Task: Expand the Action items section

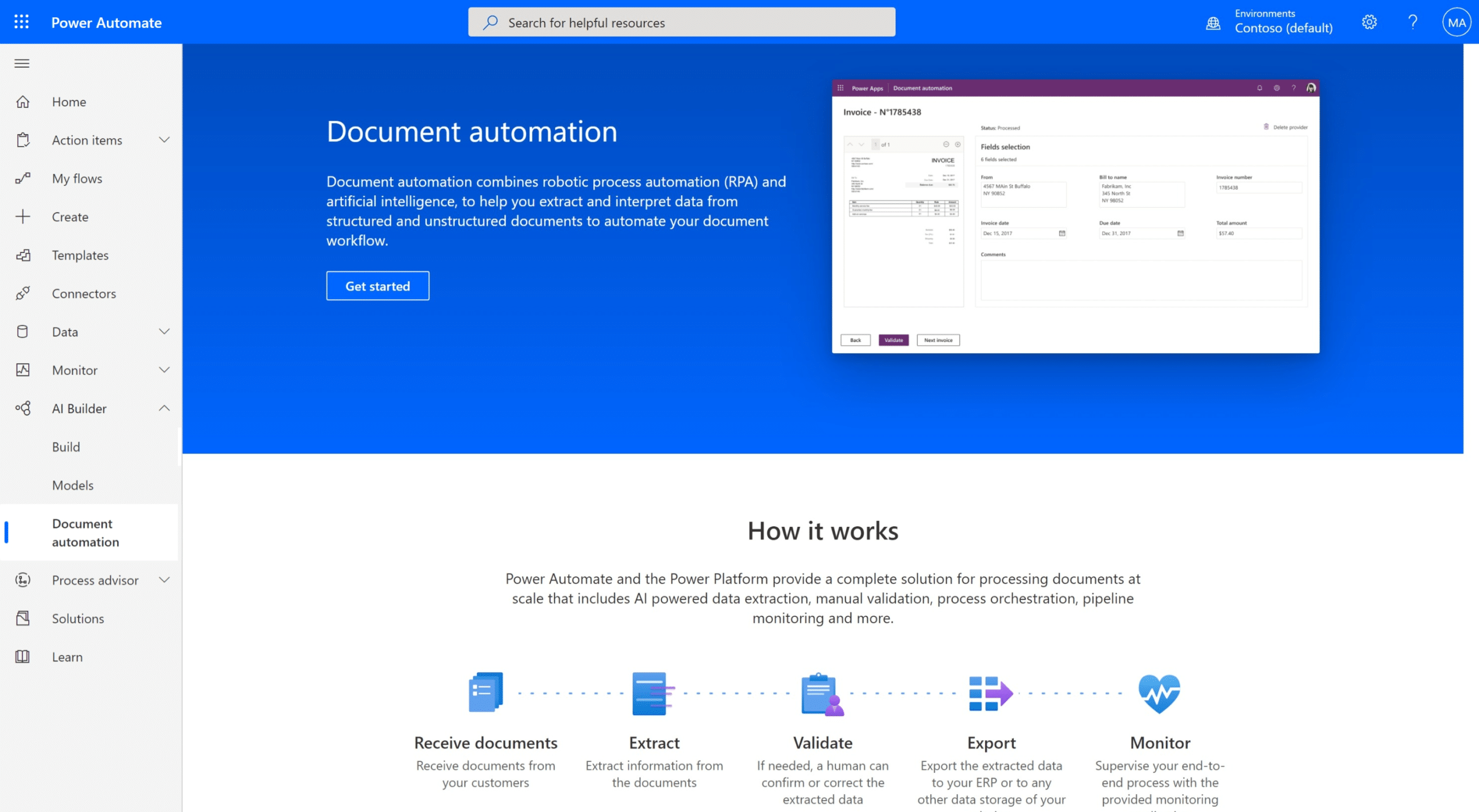Action: [x=164, y=140]
